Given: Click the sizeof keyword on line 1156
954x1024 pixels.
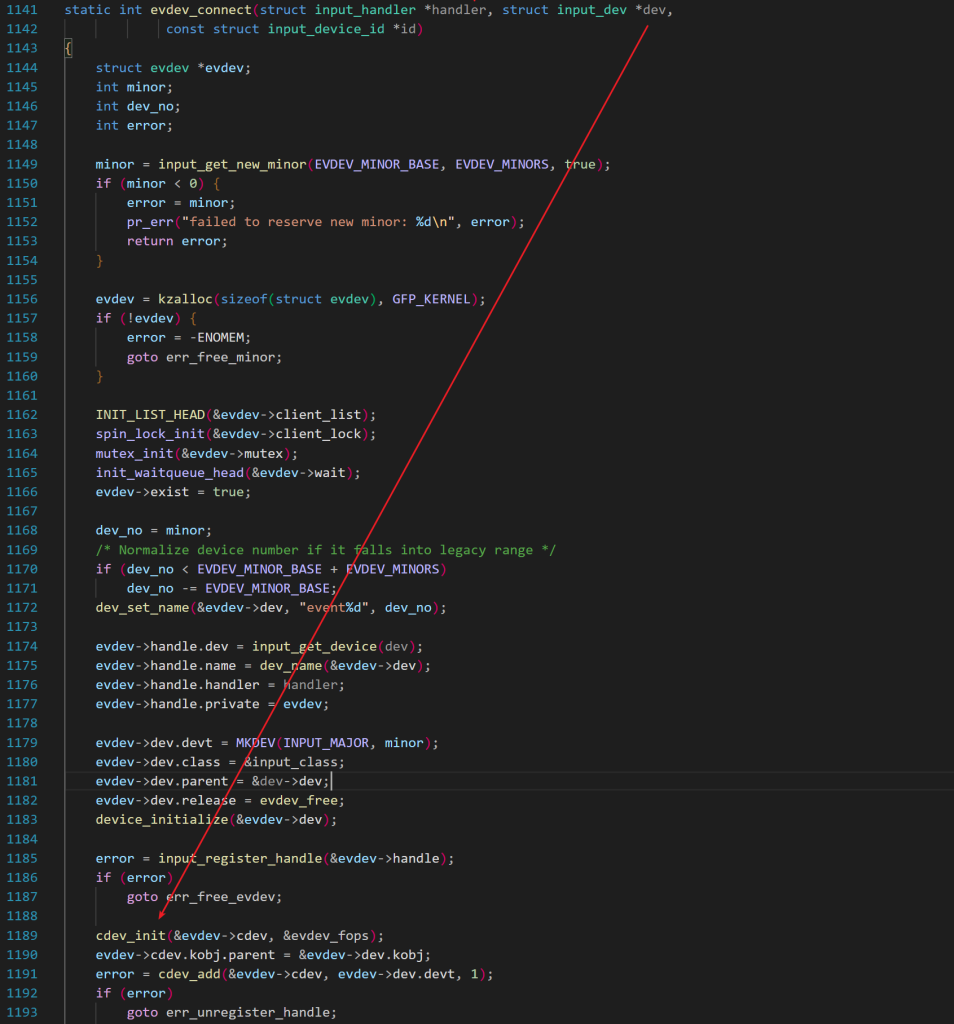Looking at the screenshot, I should pyautogui.click(x=244, y=299).
